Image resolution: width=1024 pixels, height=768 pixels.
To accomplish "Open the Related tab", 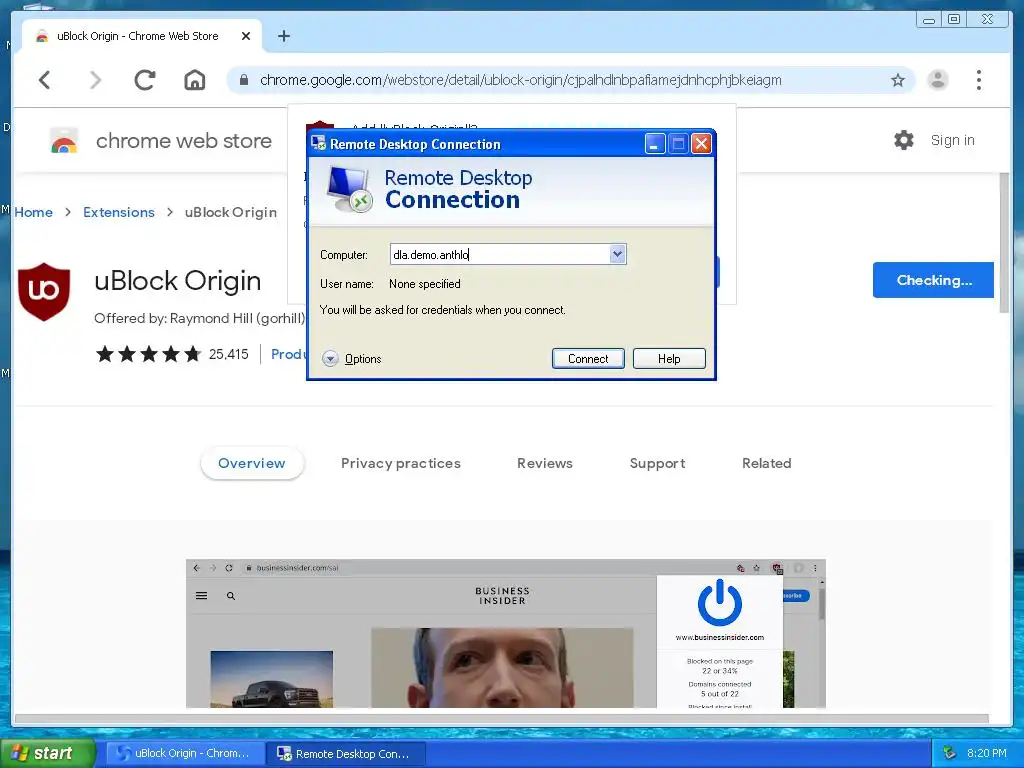I will [766, 463].
